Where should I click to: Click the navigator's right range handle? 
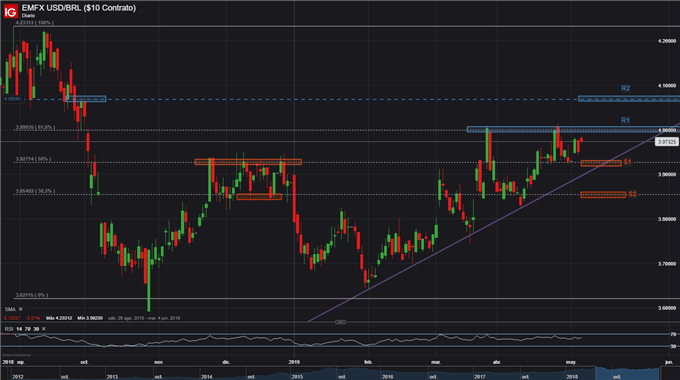[660, 373]
